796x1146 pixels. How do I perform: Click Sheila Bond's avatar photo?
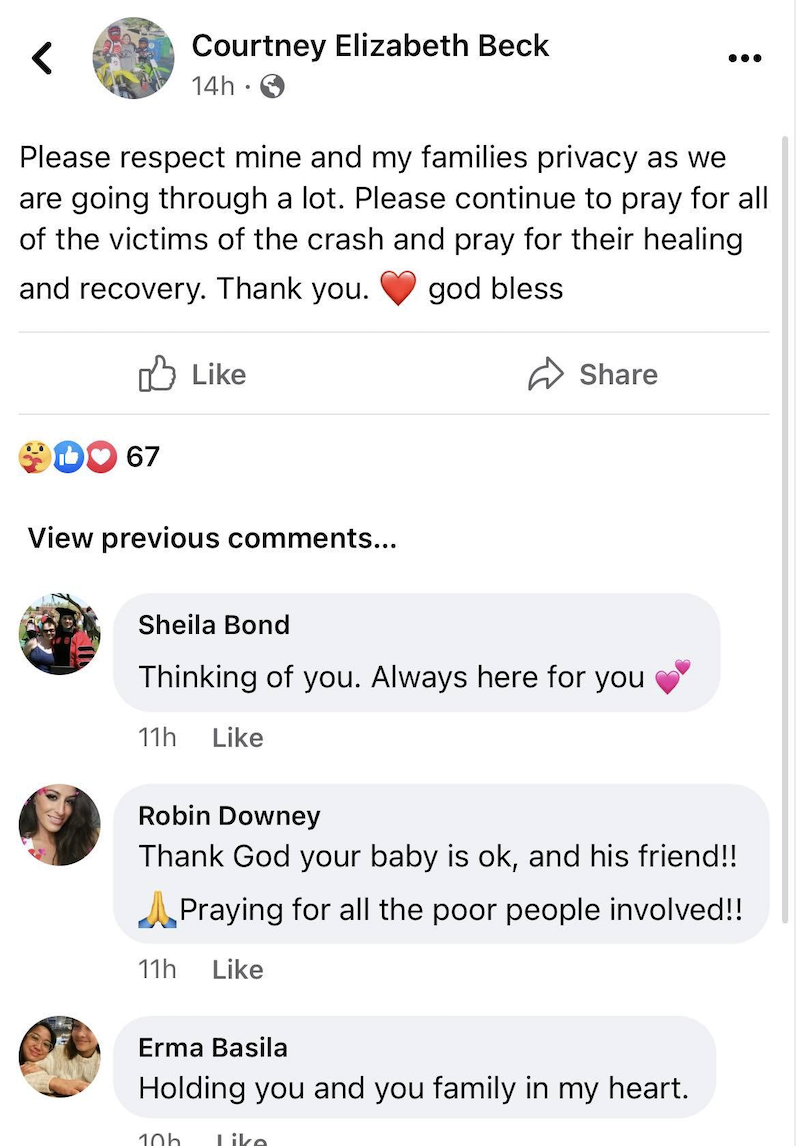[60, 634]
